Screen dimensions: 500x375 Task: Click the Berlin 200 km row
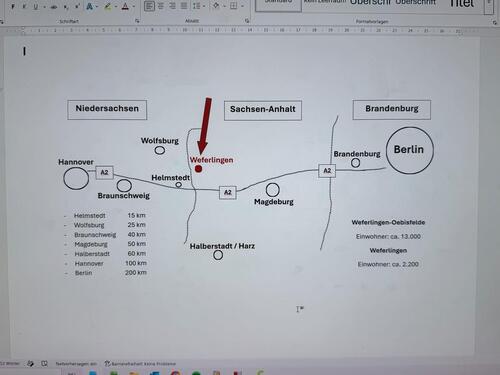[105, 273]
